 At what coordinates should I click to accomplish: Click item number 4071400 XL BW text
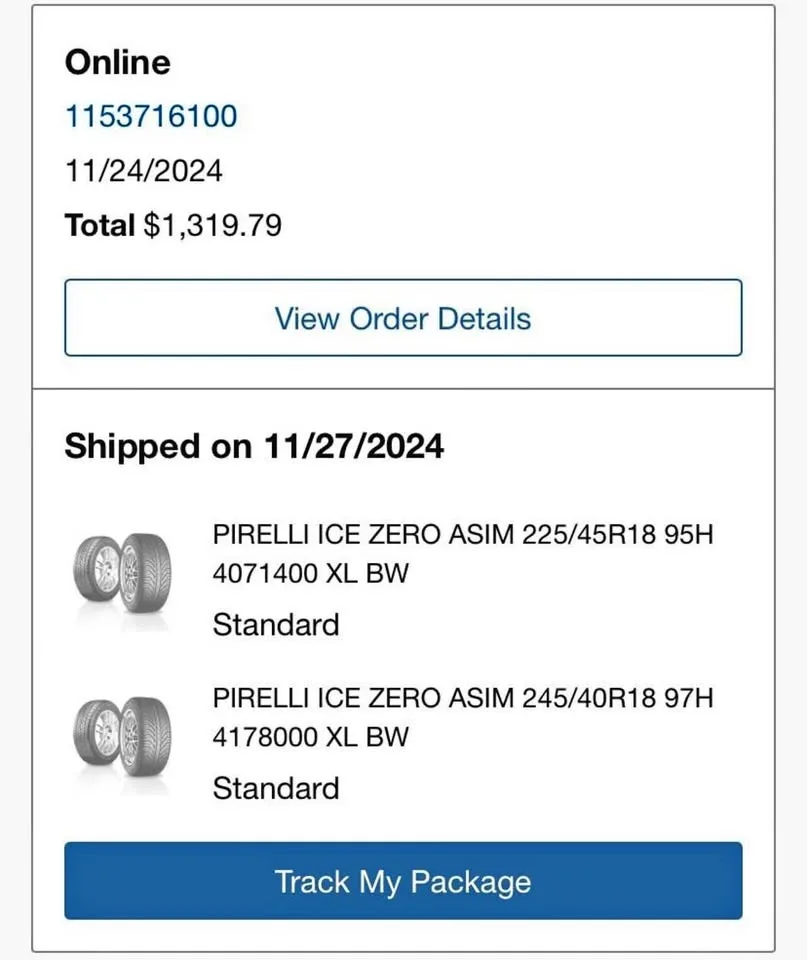(x=311, y=573)
